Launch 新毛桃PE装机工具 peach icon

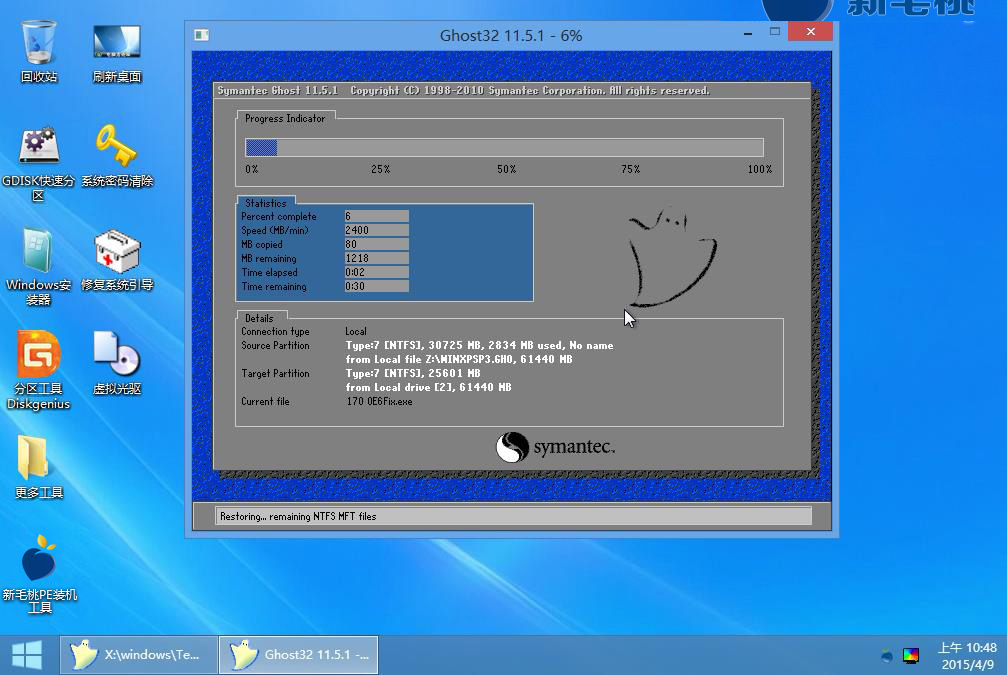[x=39, y=574]
